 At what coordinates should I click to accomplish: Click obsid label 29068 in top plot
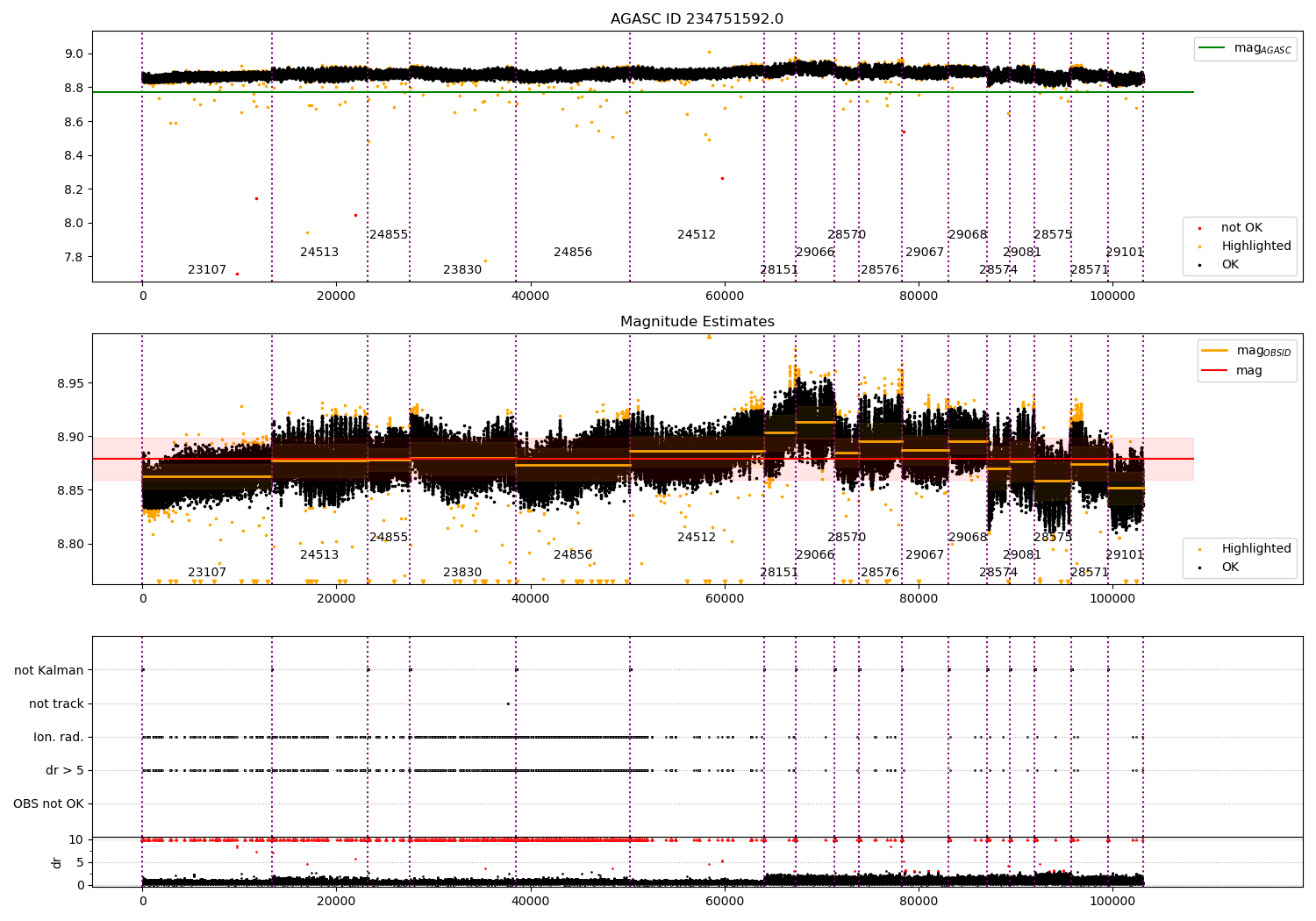click(x=968, y=235)
